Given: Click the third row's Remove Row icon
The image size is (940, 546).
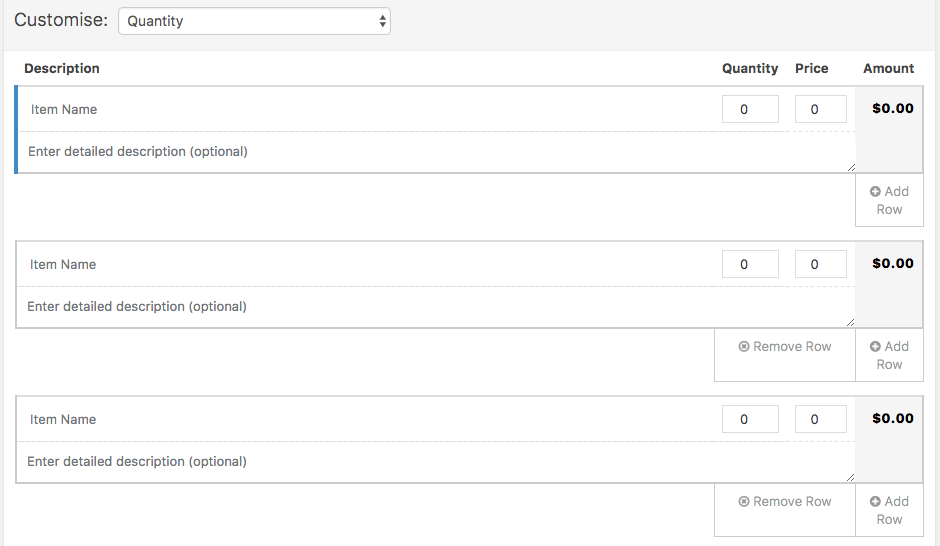Looking at the screenshot, I should coord(744,502).
